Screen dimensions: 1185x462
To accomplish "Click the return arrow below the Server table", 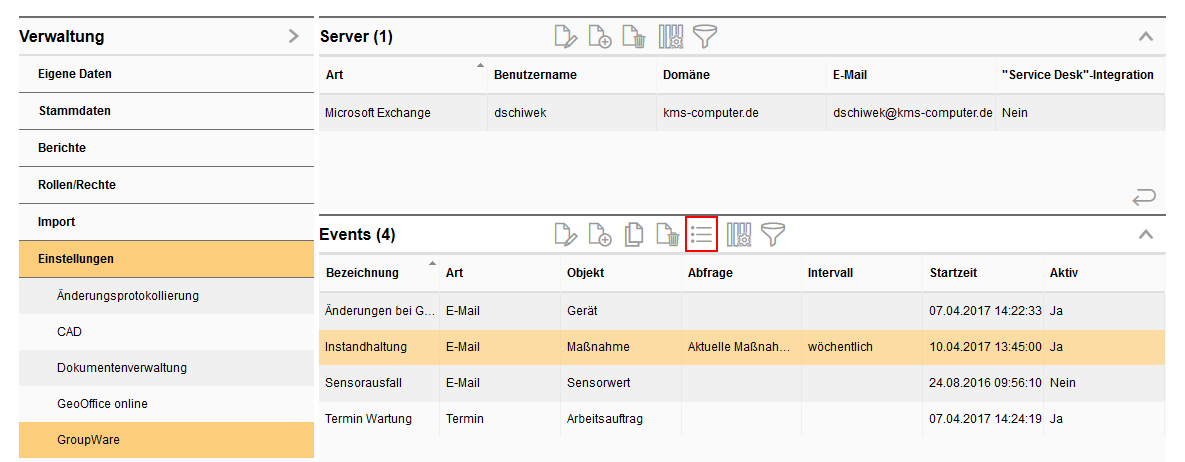I will (1144, 199).
